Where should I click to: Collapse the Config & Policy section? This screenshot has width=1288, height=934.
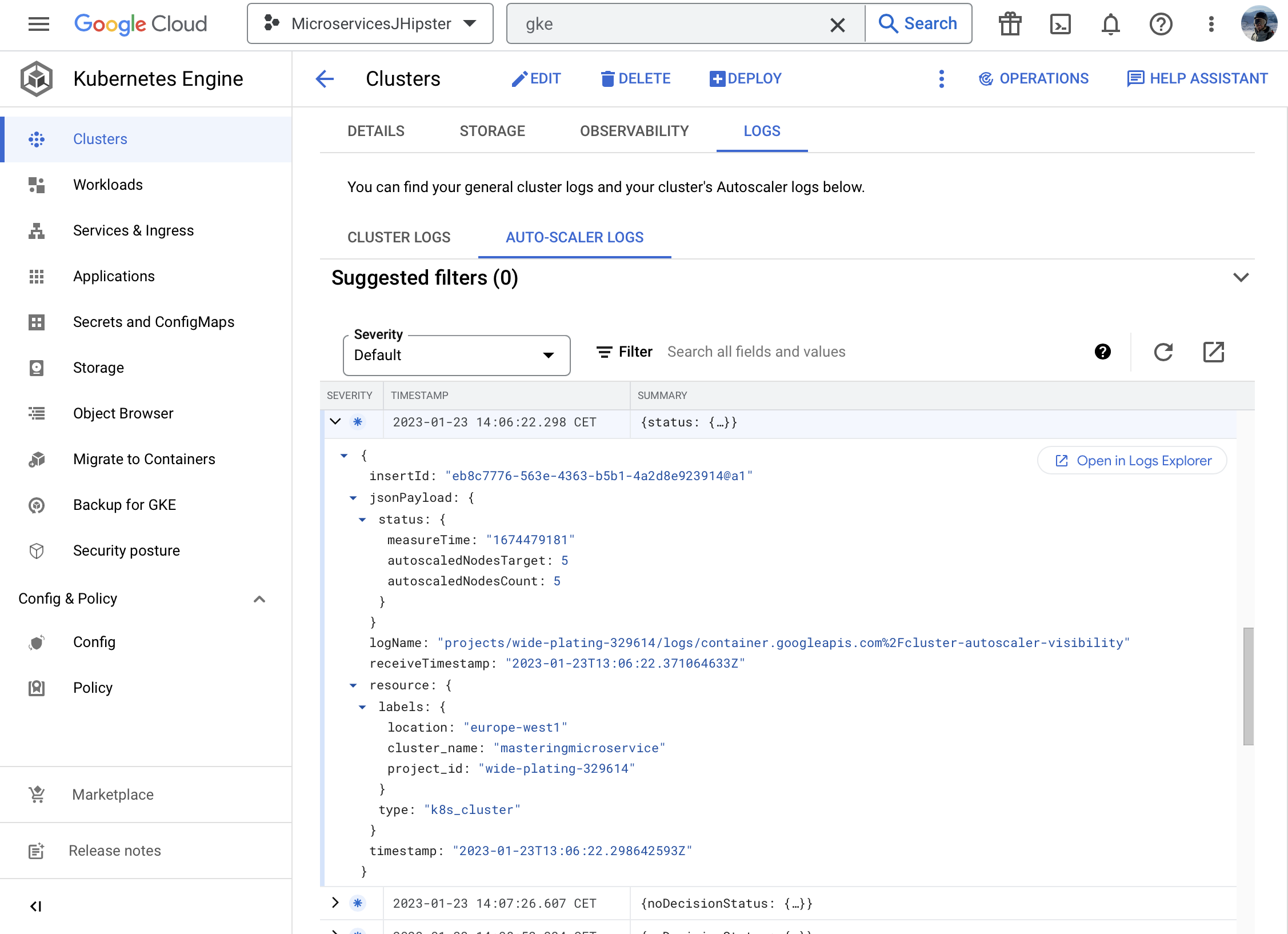click(x=259, y=598)
